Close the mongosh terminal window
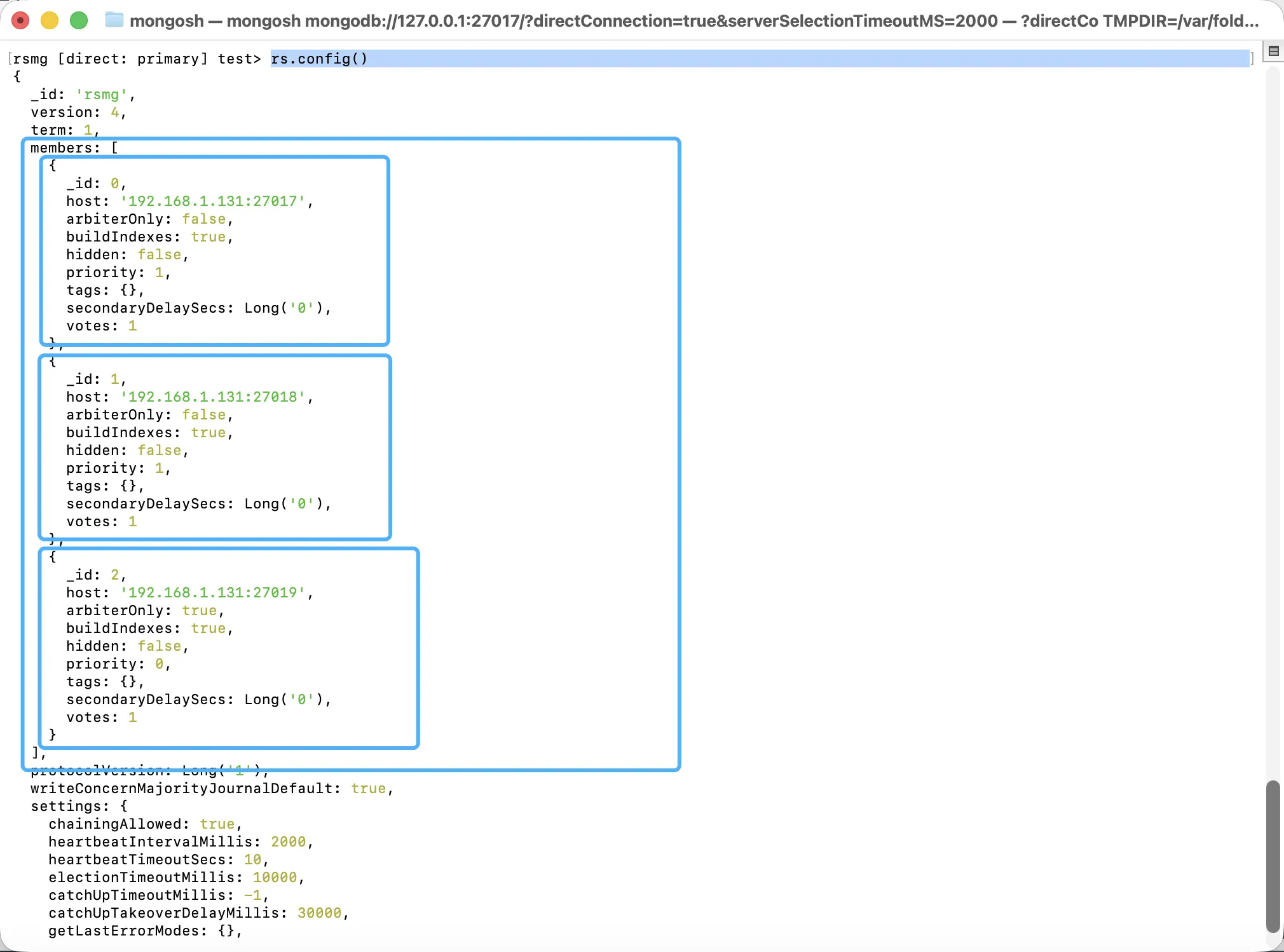 tap(20, 21)
